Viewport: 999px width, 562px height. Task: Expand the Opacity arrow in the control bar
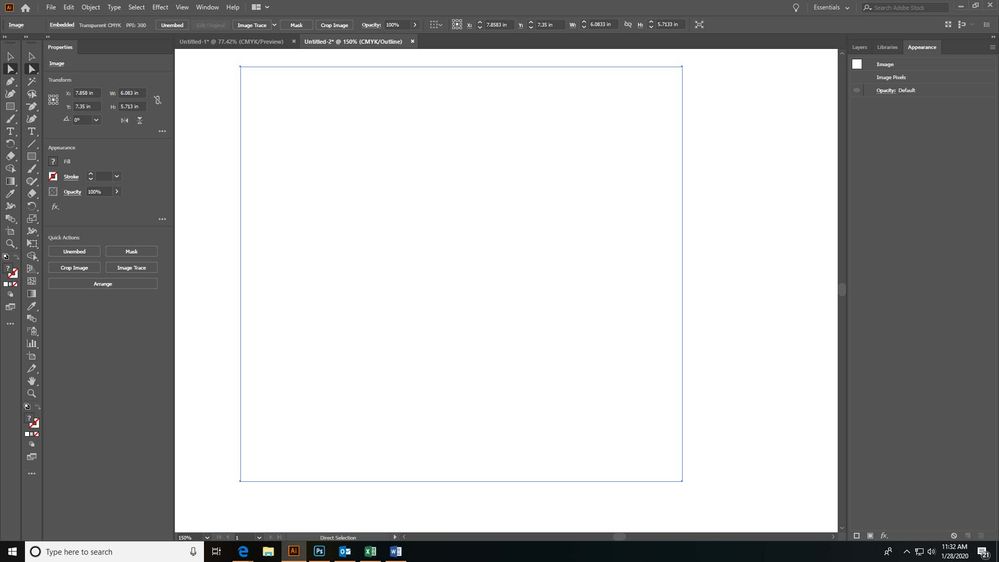(415, 25)
